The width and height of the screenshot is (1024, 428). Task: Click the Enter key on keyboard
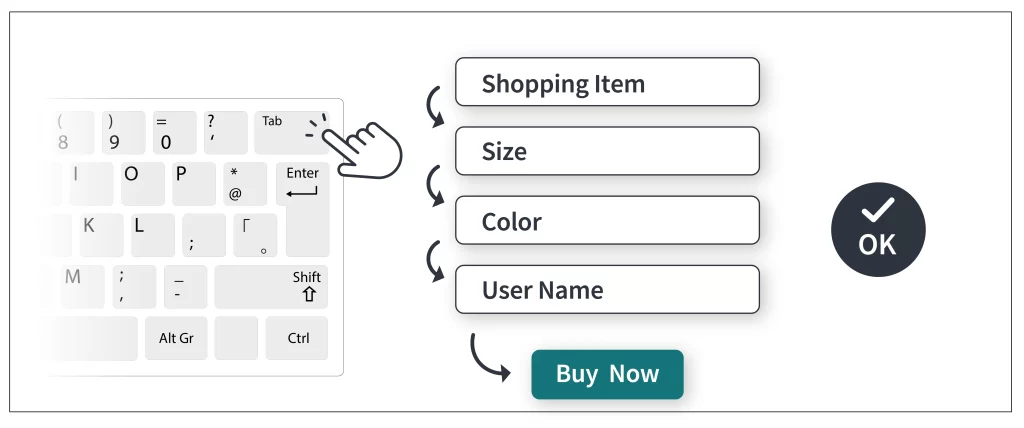(302, 184)
